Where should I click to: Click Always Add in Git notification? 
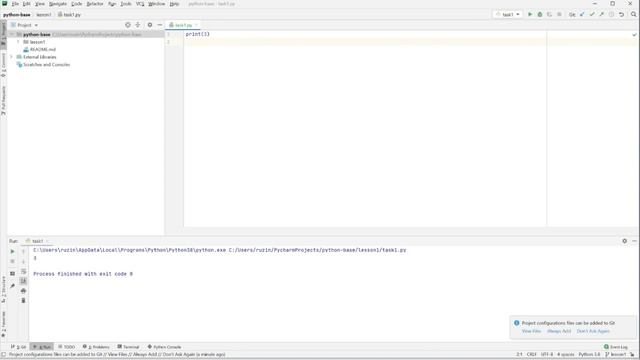pos(559,331)
